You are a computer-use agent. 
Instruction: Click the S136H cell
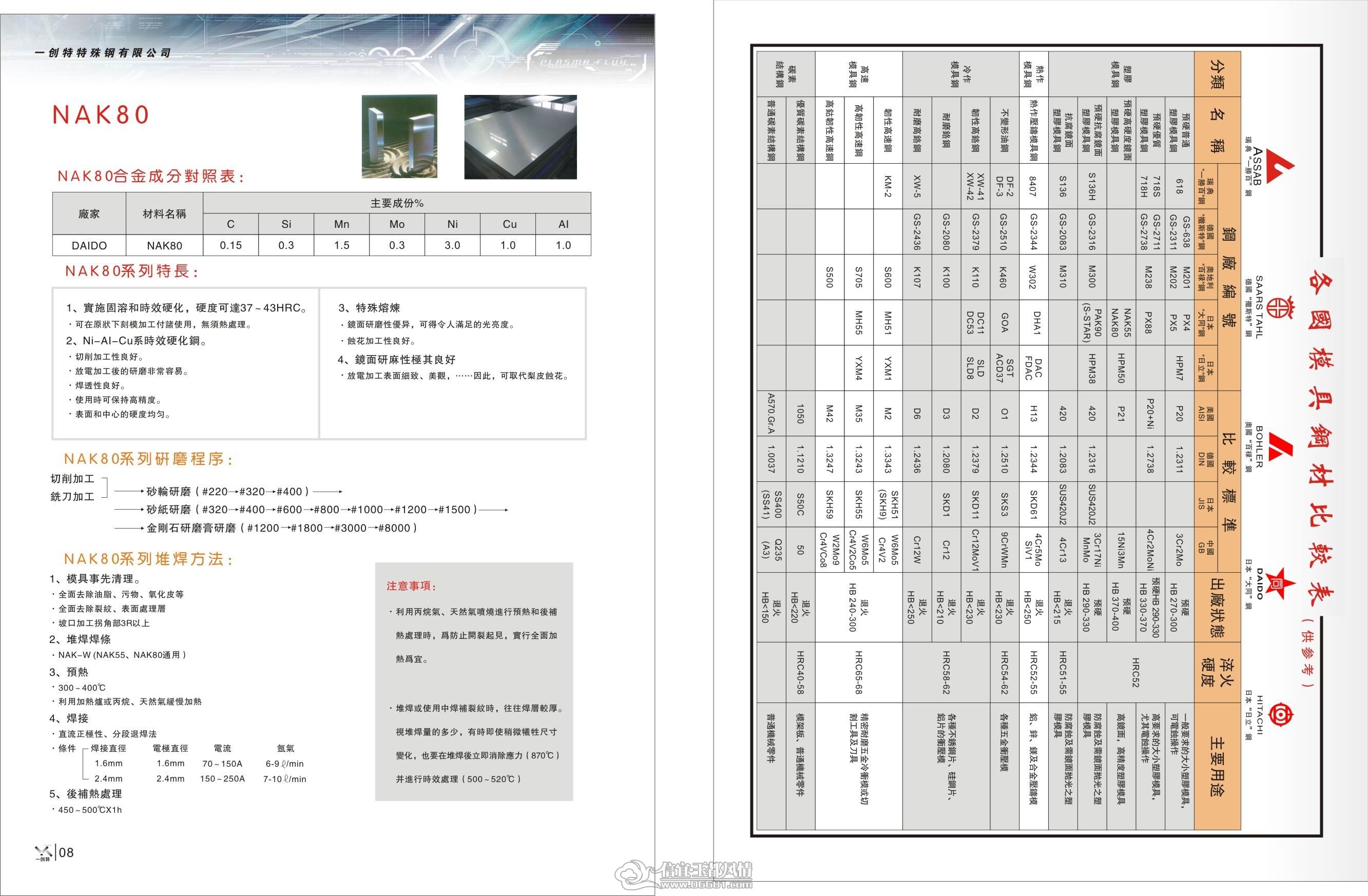[x=1092, y=186]
